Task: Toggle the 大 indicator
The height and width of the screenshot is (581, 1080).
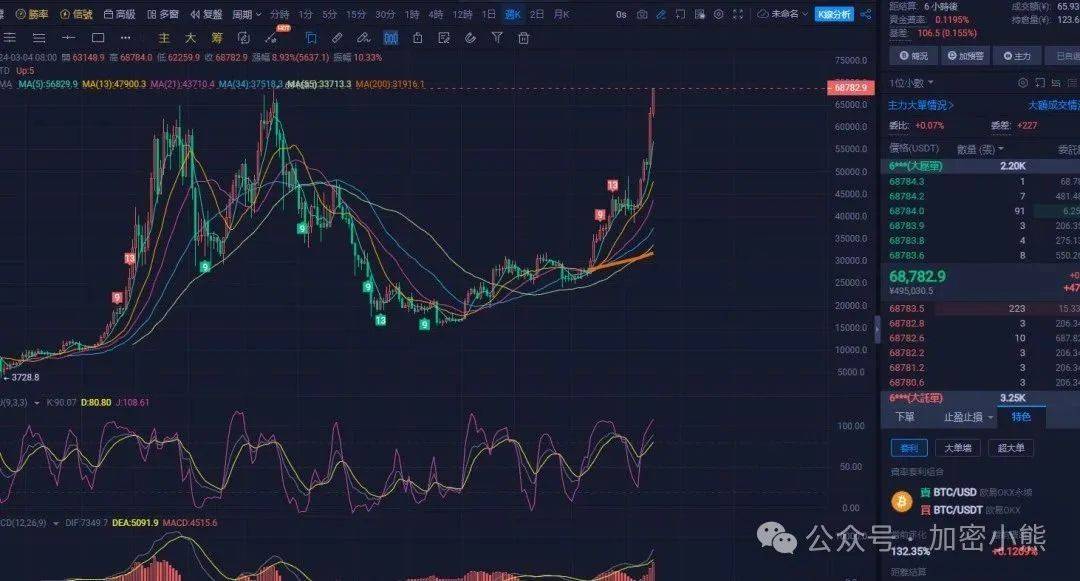Action: click(190, 38)
